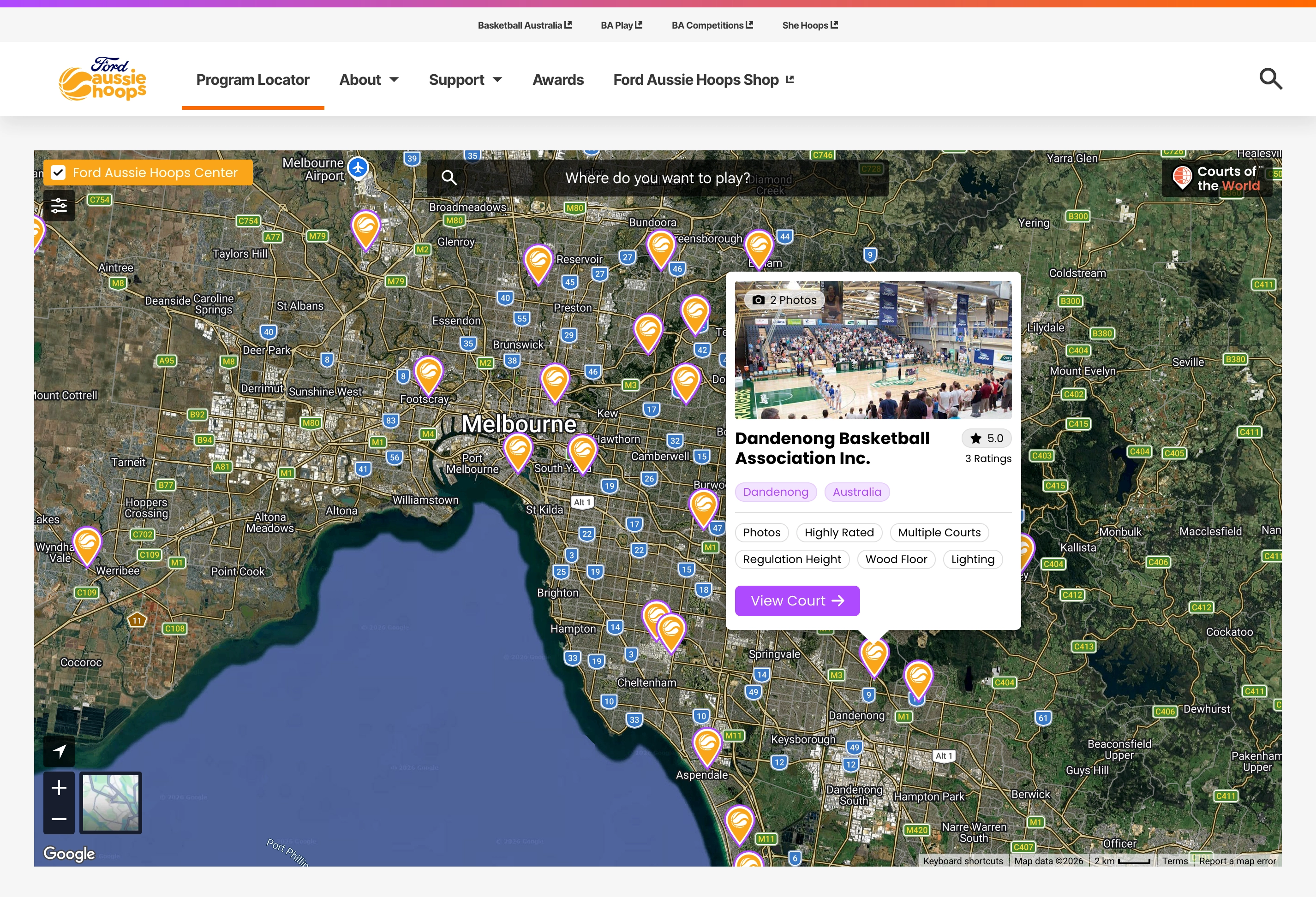Untick the Ford Aussie Hoops Center checkbox
Viewport: 1316px width, 897px height.
[58, 172]
